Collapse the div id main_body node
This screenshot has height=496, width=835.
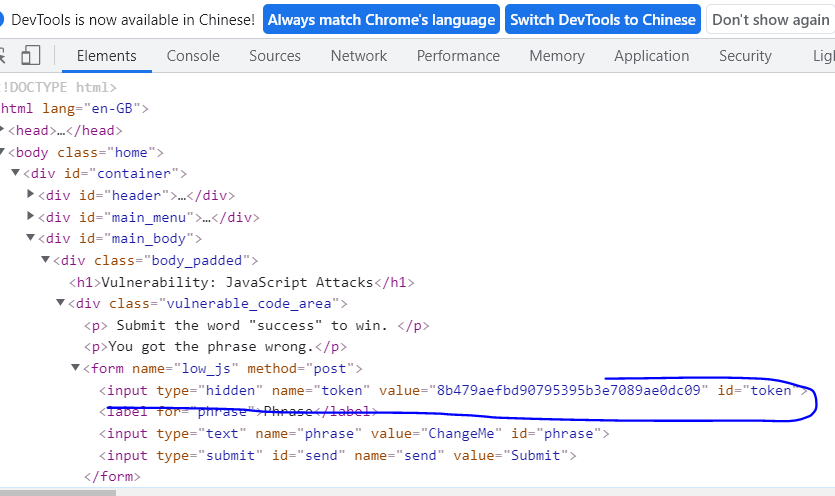[x=30, y=238]
